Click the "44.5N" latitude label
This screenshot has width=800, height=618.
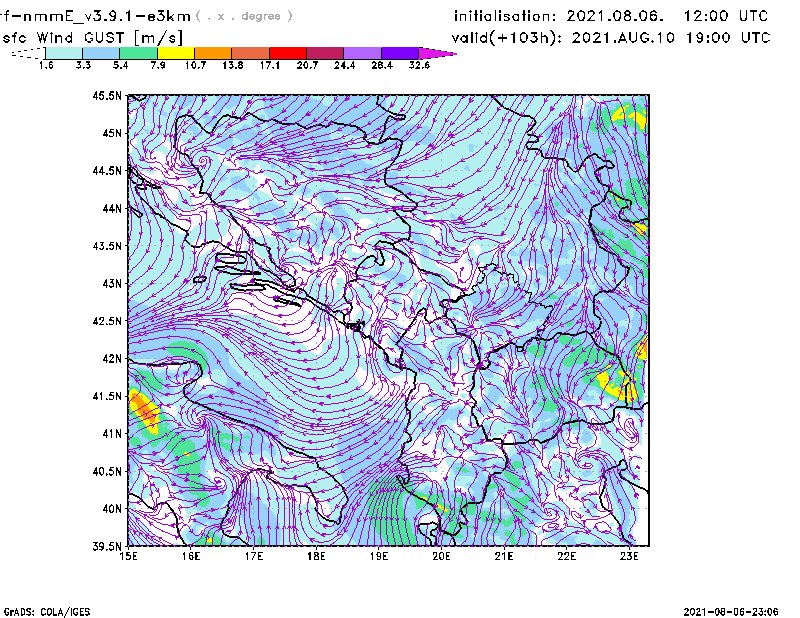(107, 170)
